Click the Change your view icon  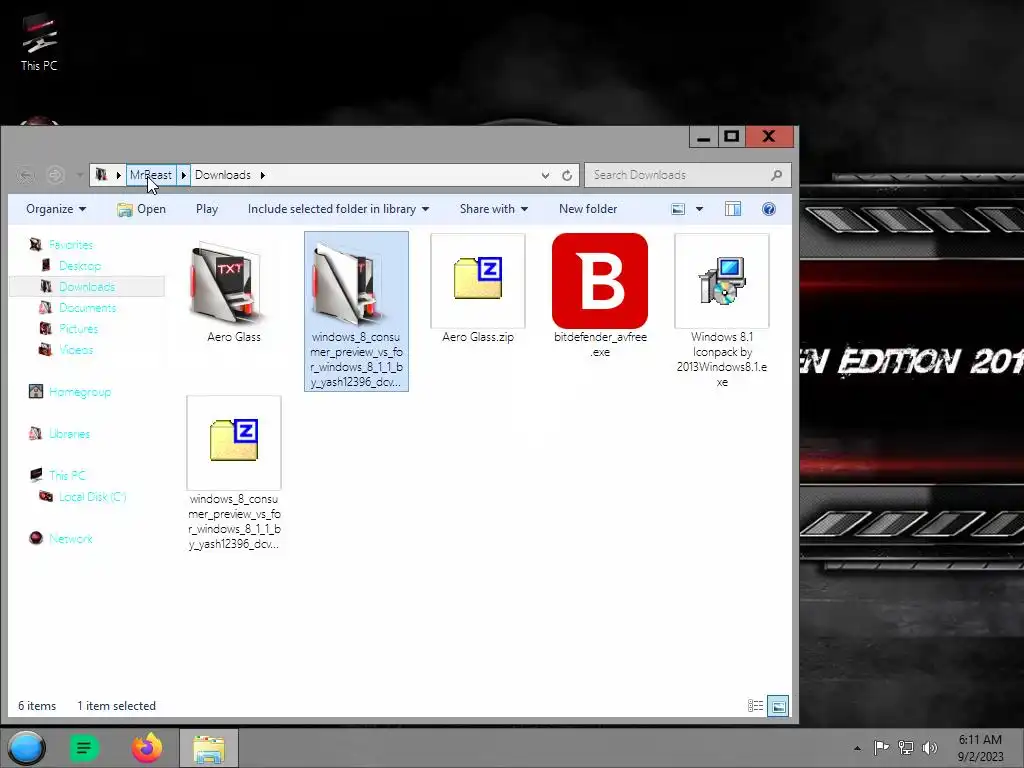pyautogui.click(x=679, y=209)
